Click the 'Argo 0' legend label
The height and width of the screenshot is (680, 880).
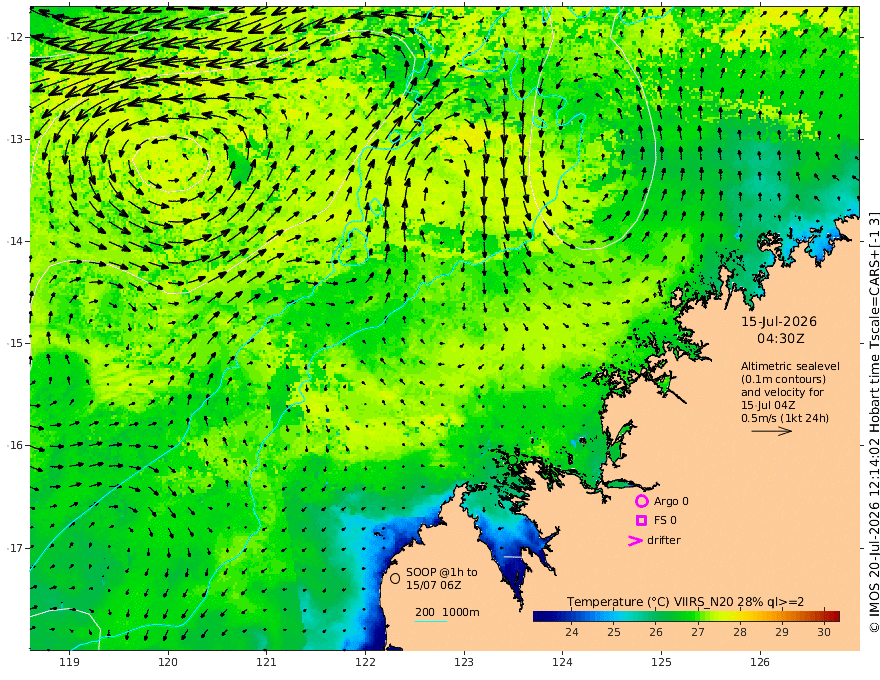(671, 501)
